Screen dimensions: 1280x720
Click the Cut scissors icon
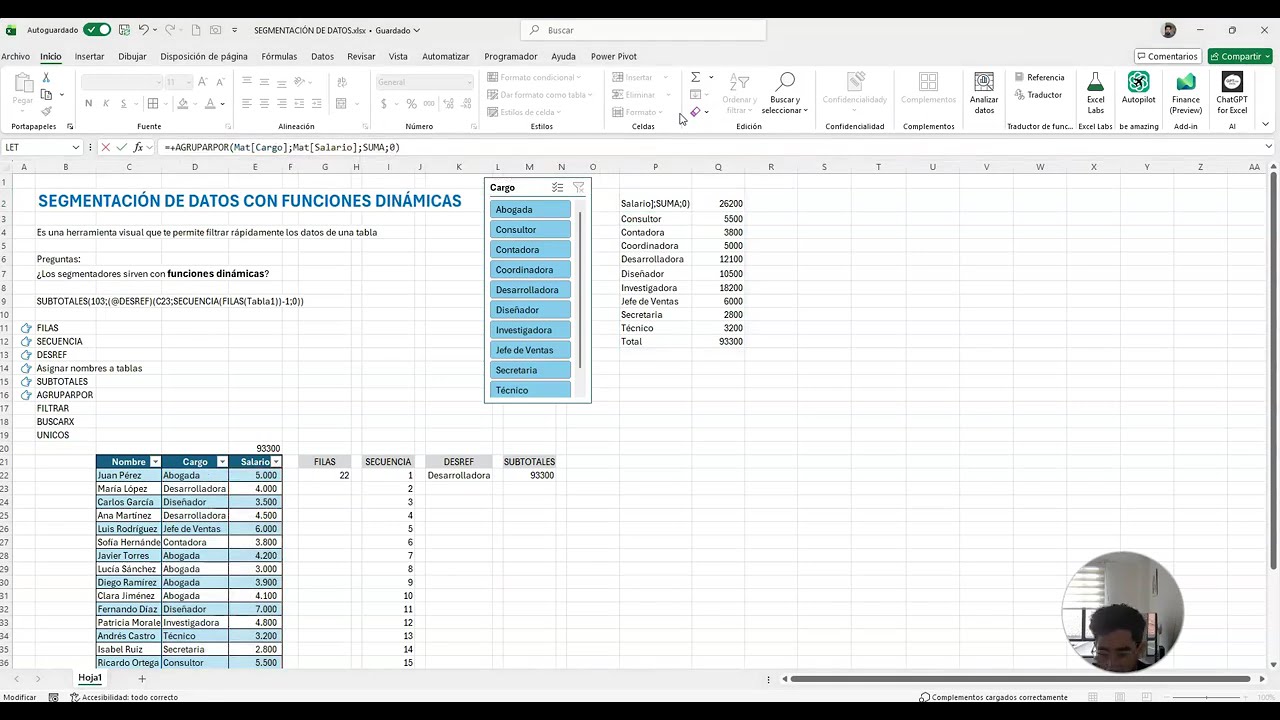pos(46,78)
